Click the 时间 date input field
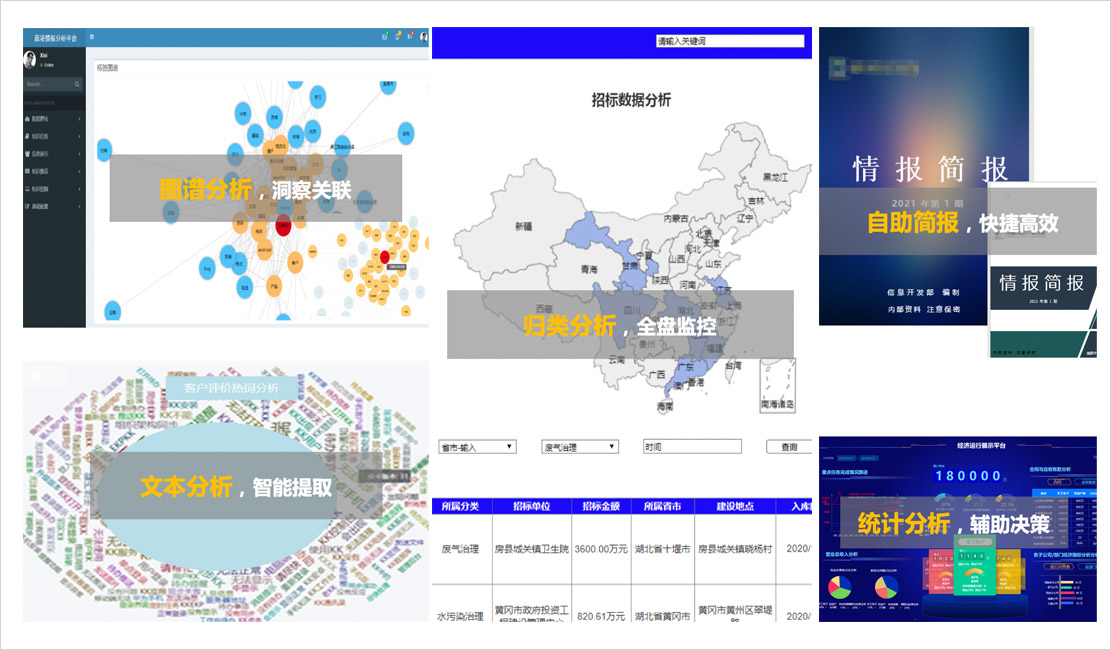 point(691,447)
